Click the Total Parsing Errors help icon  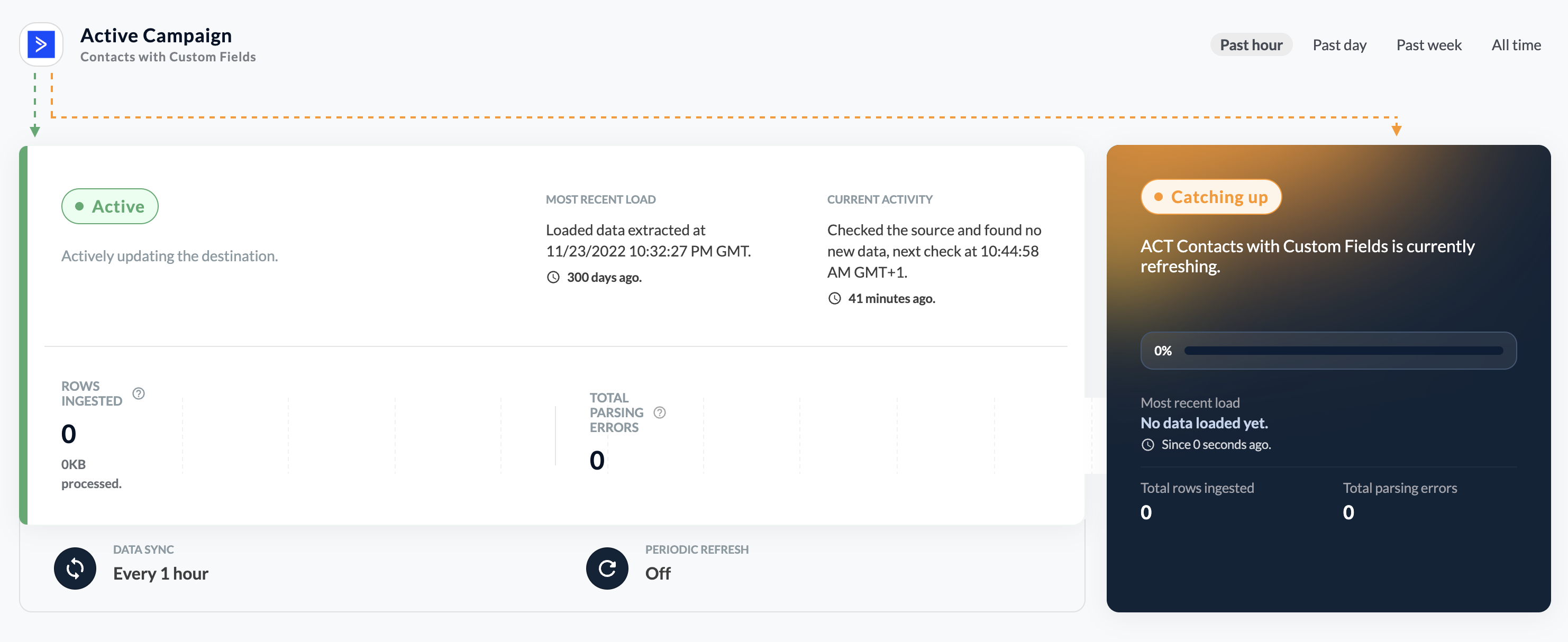pos(659,412)
